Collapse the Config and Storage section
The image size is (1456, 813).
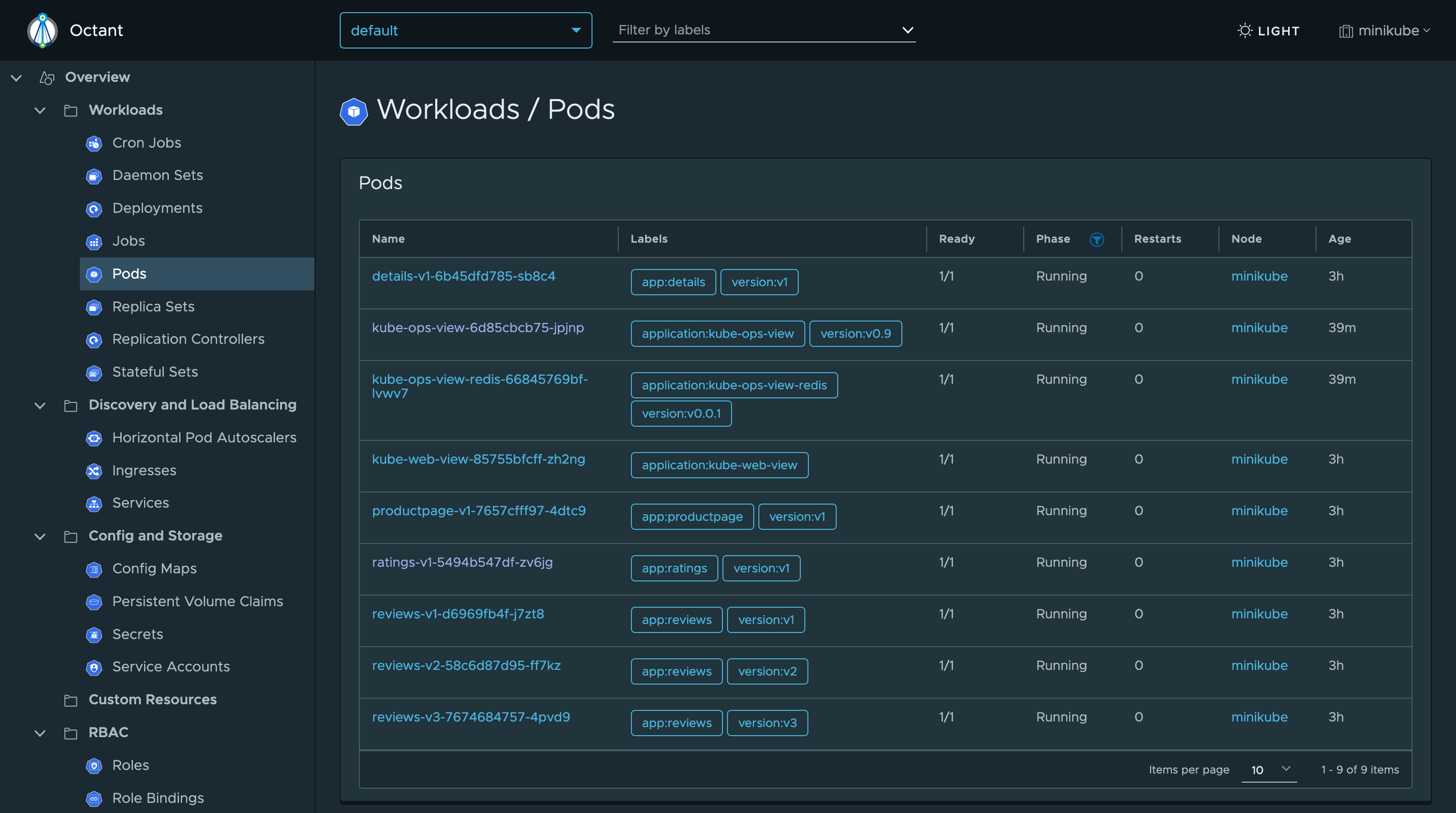pos(39,536)
